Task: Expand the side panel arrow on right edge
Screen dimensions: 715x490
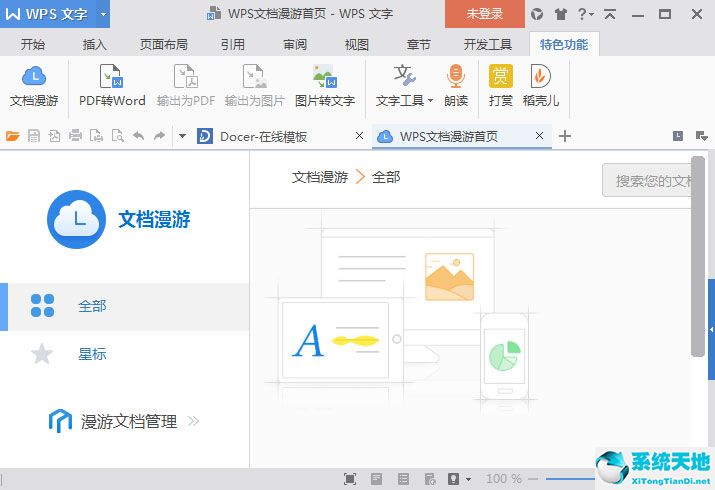Action: [x=711, y=329]
